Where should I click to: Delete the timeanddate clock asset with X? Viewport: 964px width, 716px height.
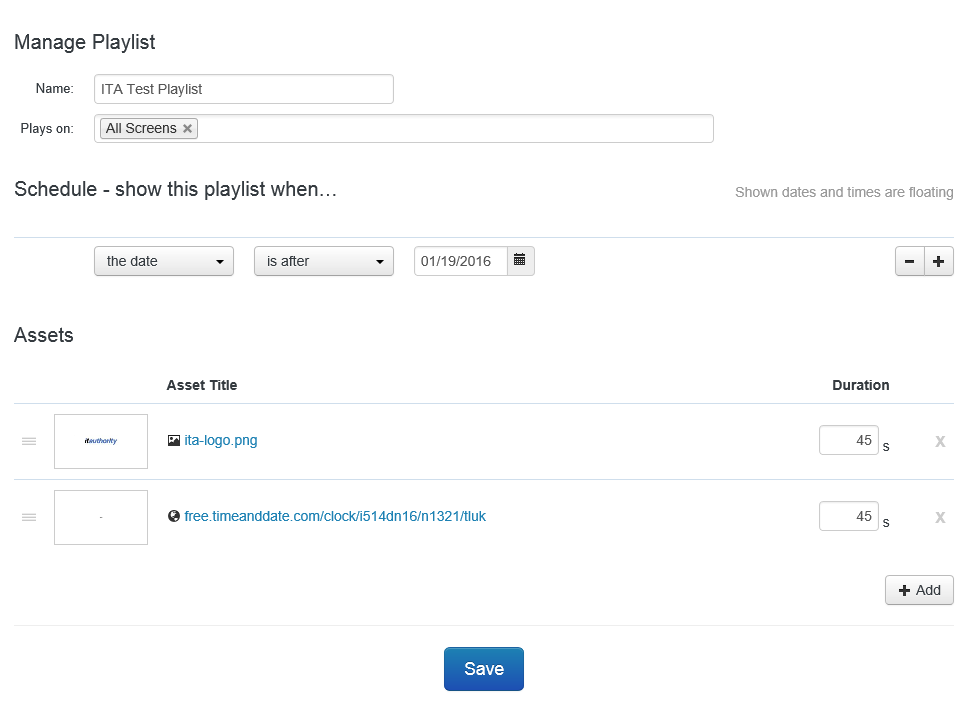point(940,517)
